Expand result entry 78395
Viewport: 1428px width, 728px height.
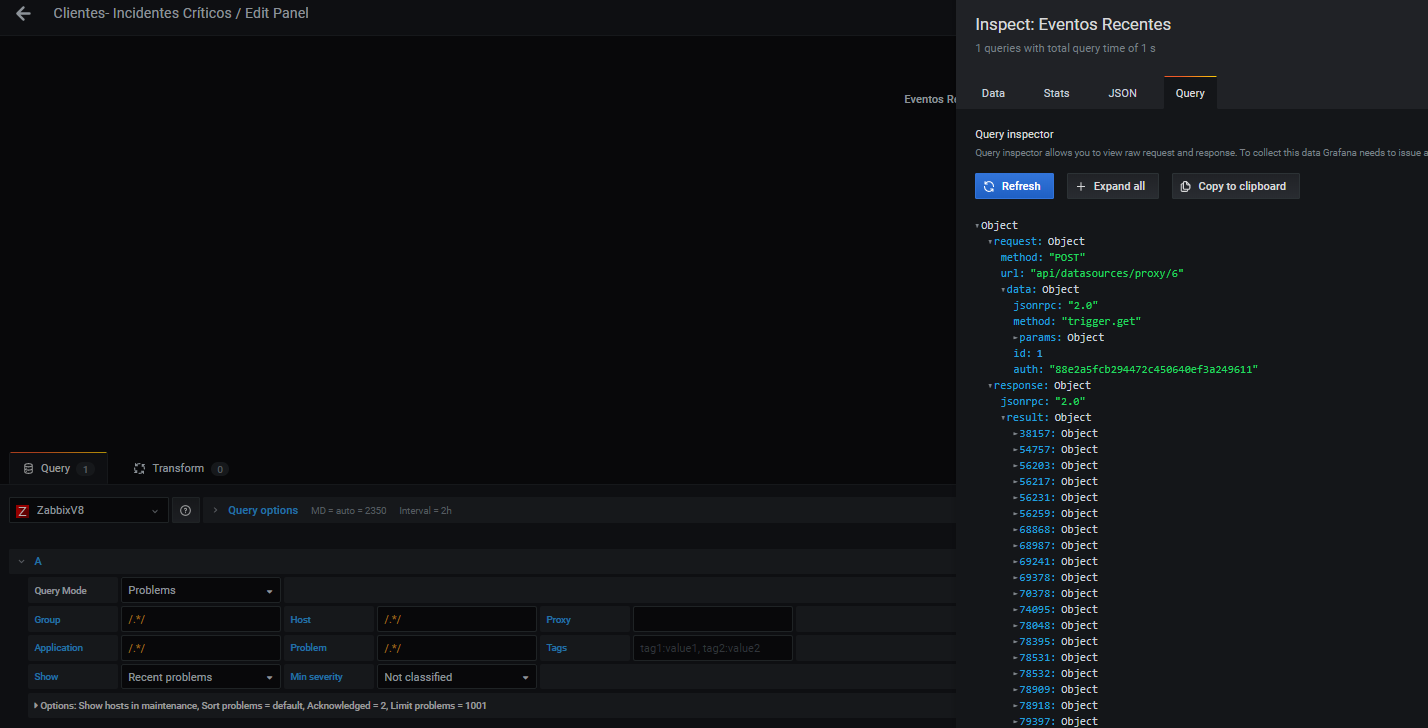click(x=1016, y=642)
